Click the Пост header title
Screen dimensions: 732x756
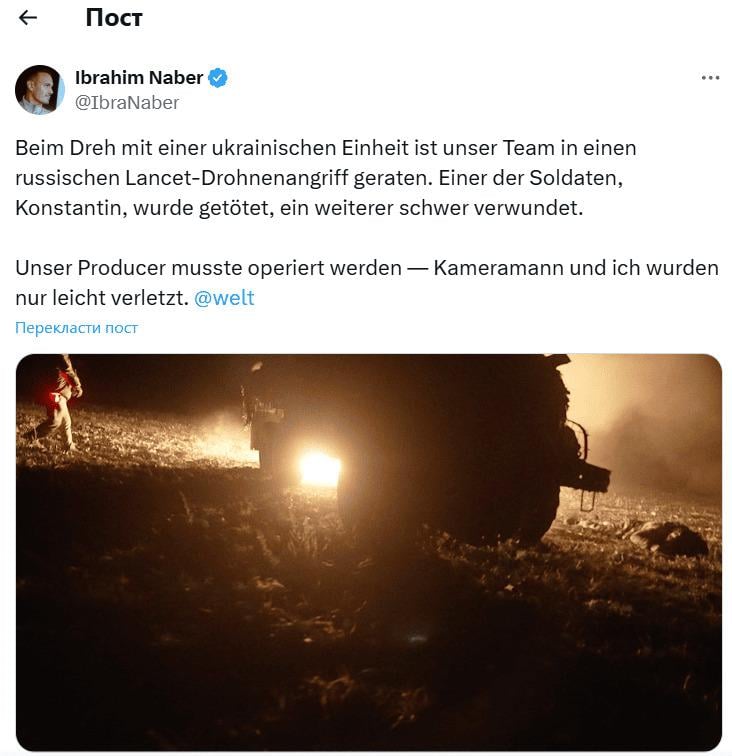click(x=114, y=18)
